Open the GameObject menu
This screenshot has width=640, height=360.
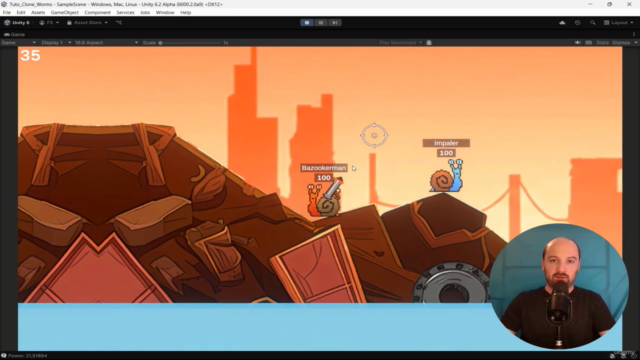(64, 13)
